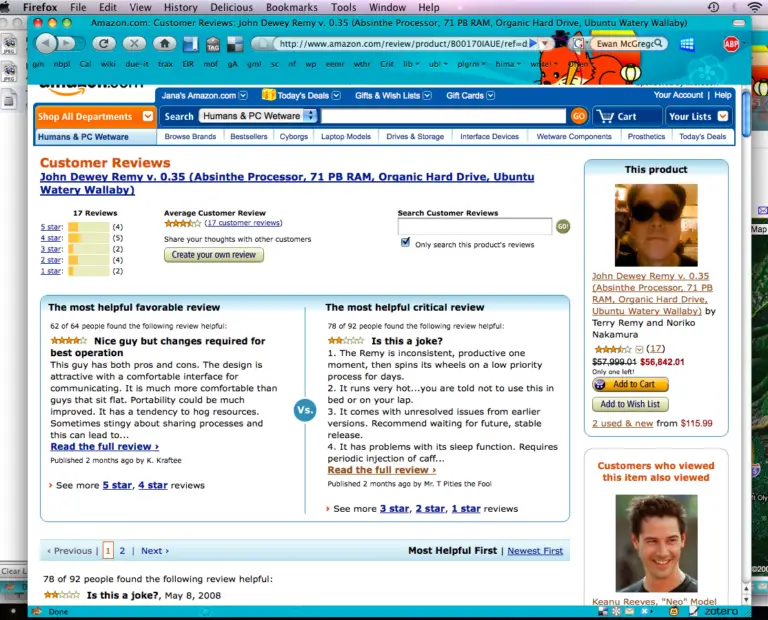
Task: Open the Delicious bookmarks sidebar icon
Action: (190, 44)
